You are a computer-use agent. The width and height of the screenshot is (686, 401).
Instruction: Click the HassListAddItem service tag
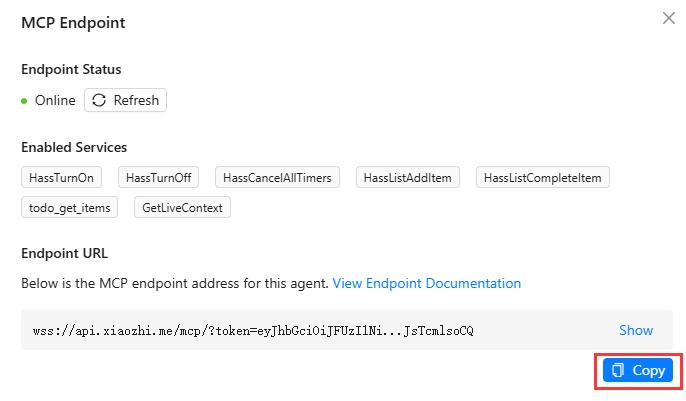pos(408,177)
